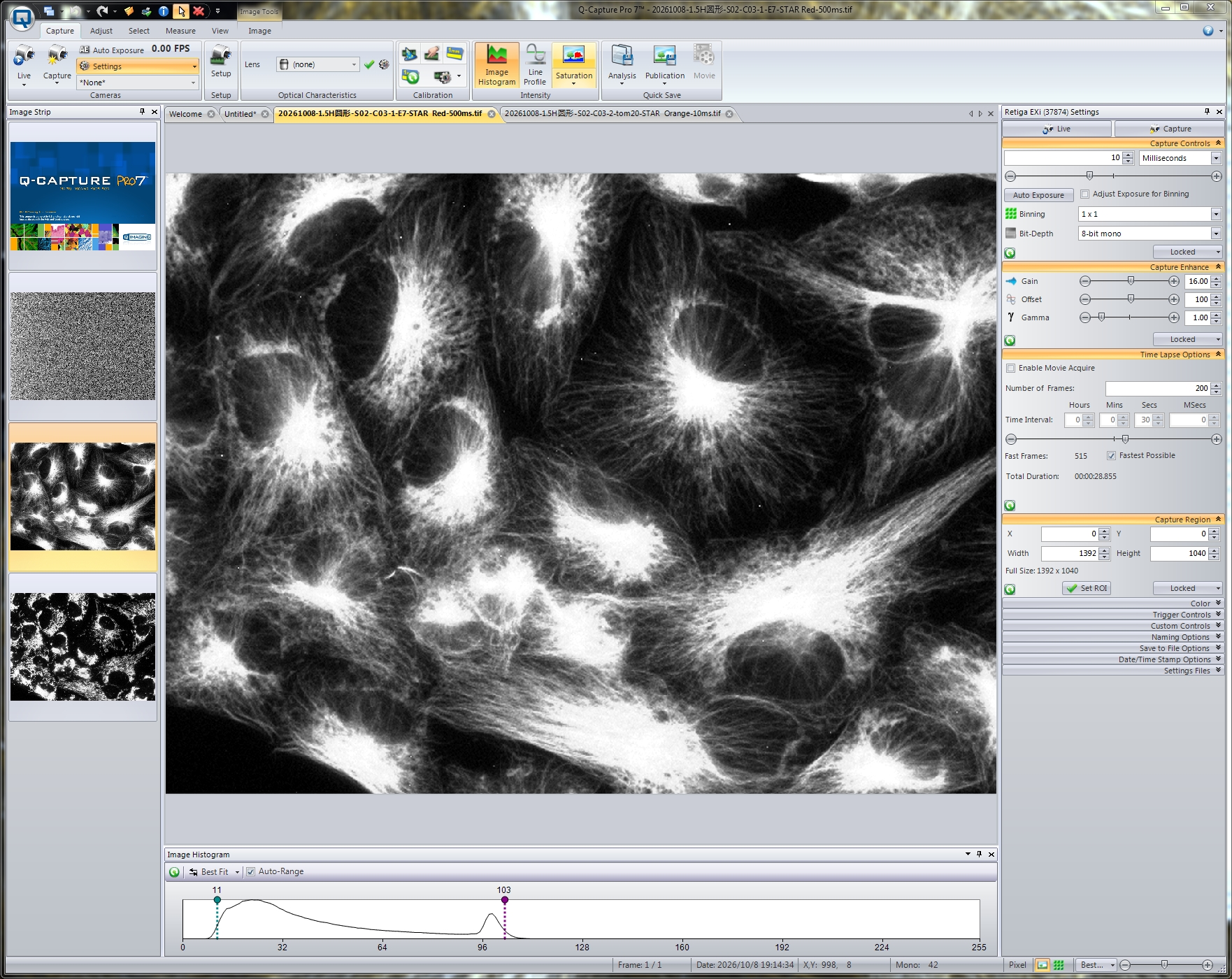This screenshot has width=1232, height=979.
Task: Toggle the Saturation intensity tool
Action: [x=574, y=66]
